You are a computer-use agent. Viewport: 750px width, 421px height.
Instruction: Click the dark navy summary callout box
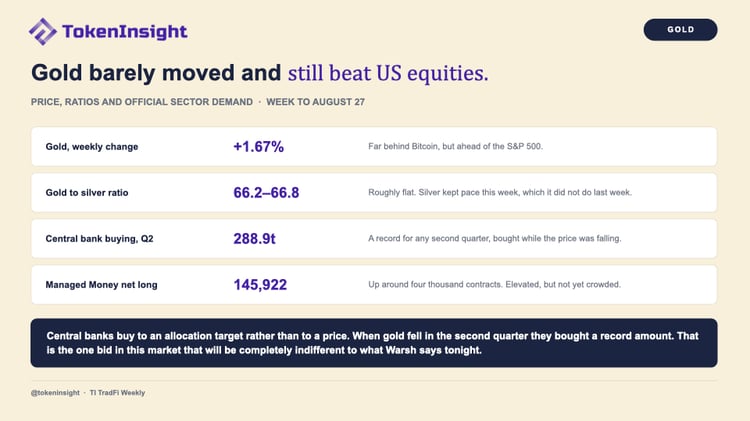374,343
